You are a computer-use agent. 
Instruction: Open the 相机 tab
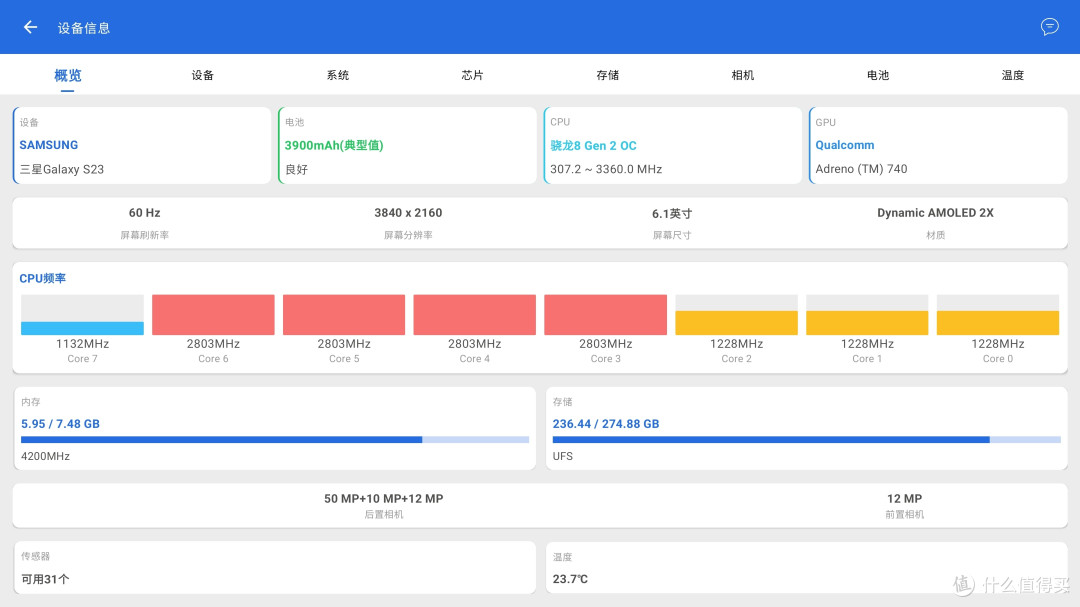(742, 75)
